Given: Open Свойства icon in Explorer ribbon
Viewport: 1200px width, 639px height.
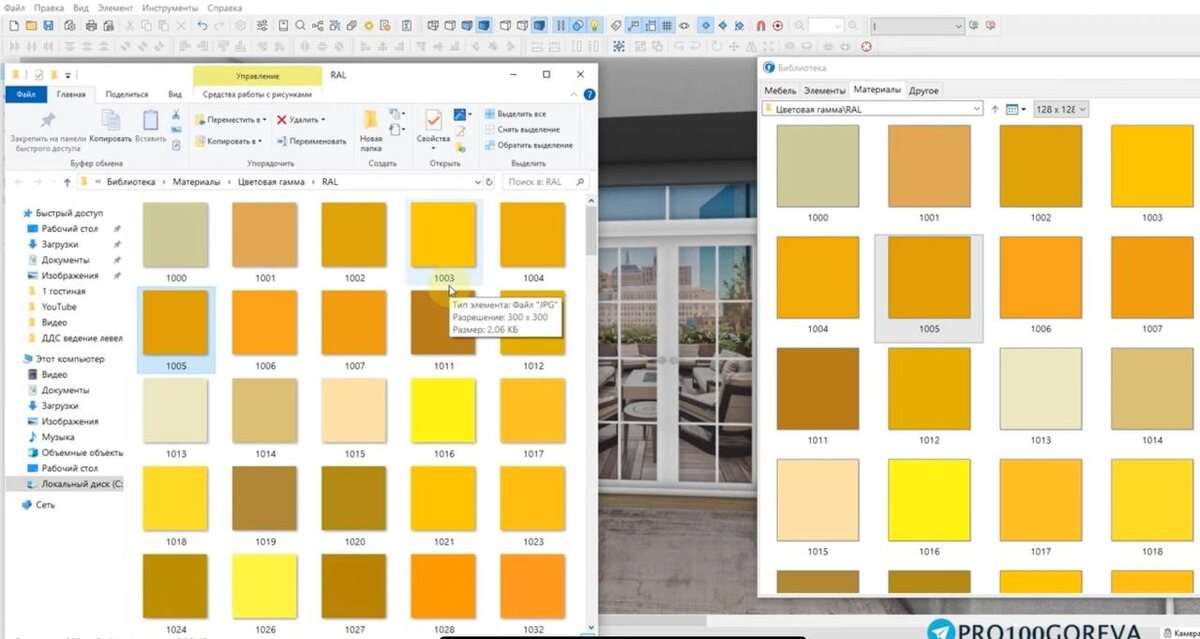Looking at the screenshot, I should coord(433,128).
